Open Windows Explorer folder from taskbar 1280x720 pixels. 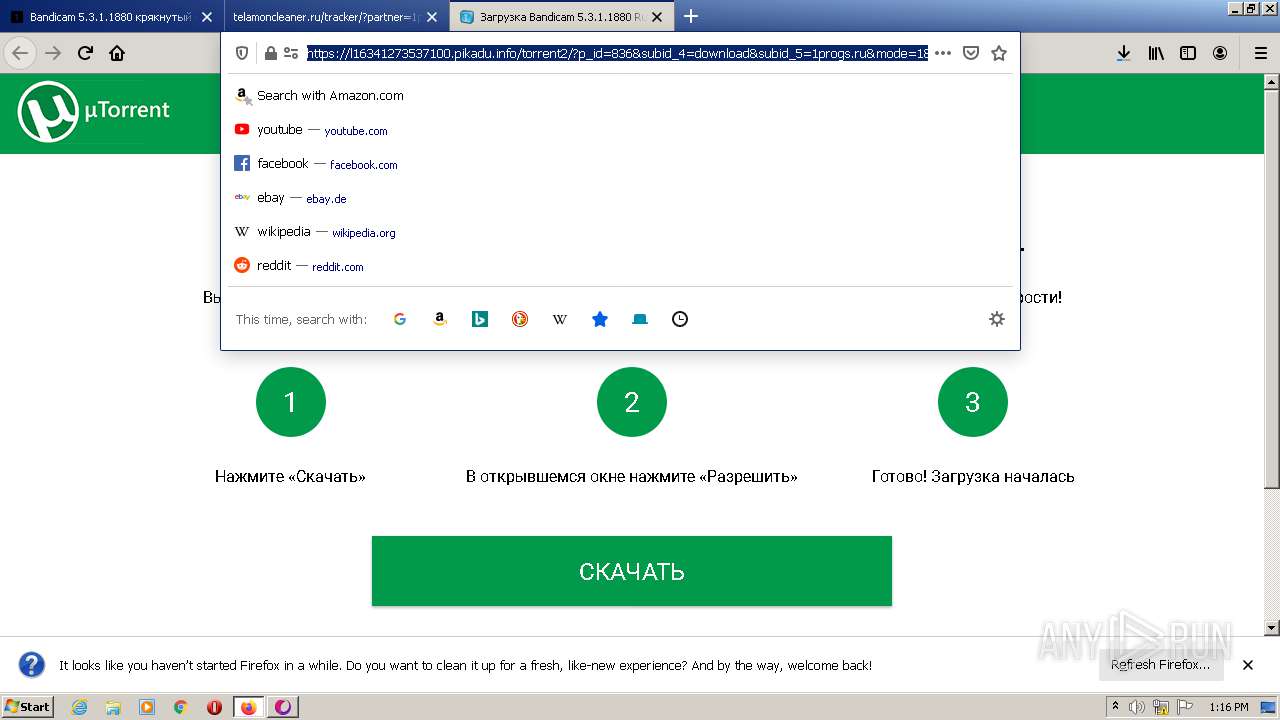113,707
